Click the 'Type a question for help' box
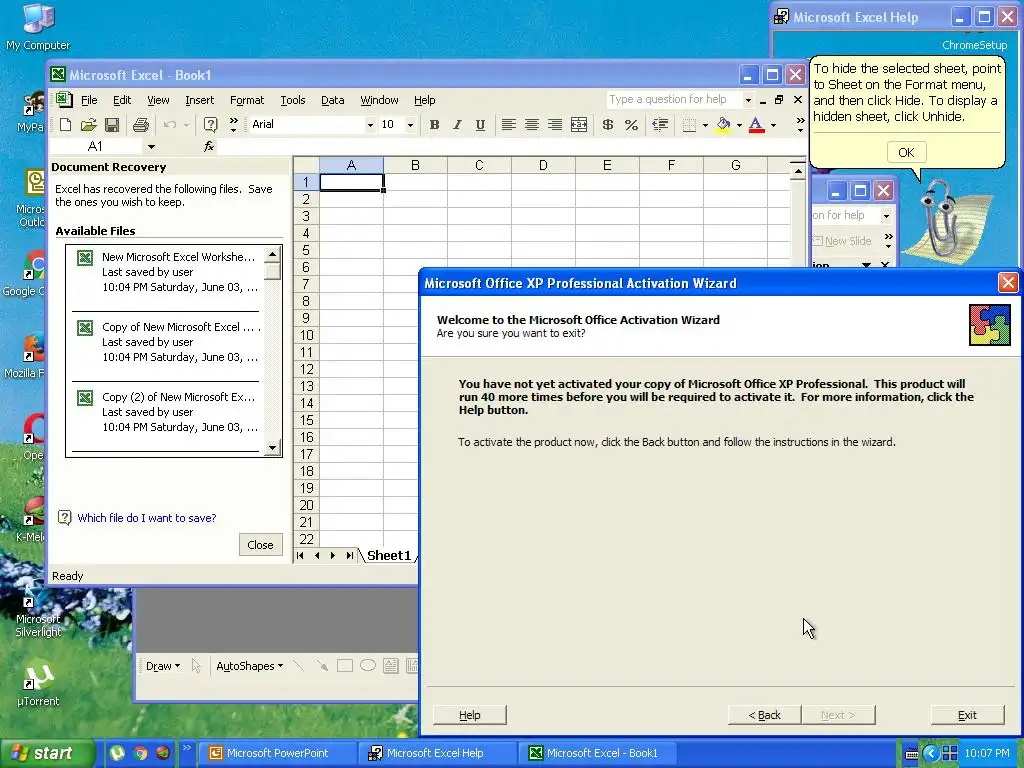Image resolution: width=1024 pixels, height=768 pixels. 674,100
